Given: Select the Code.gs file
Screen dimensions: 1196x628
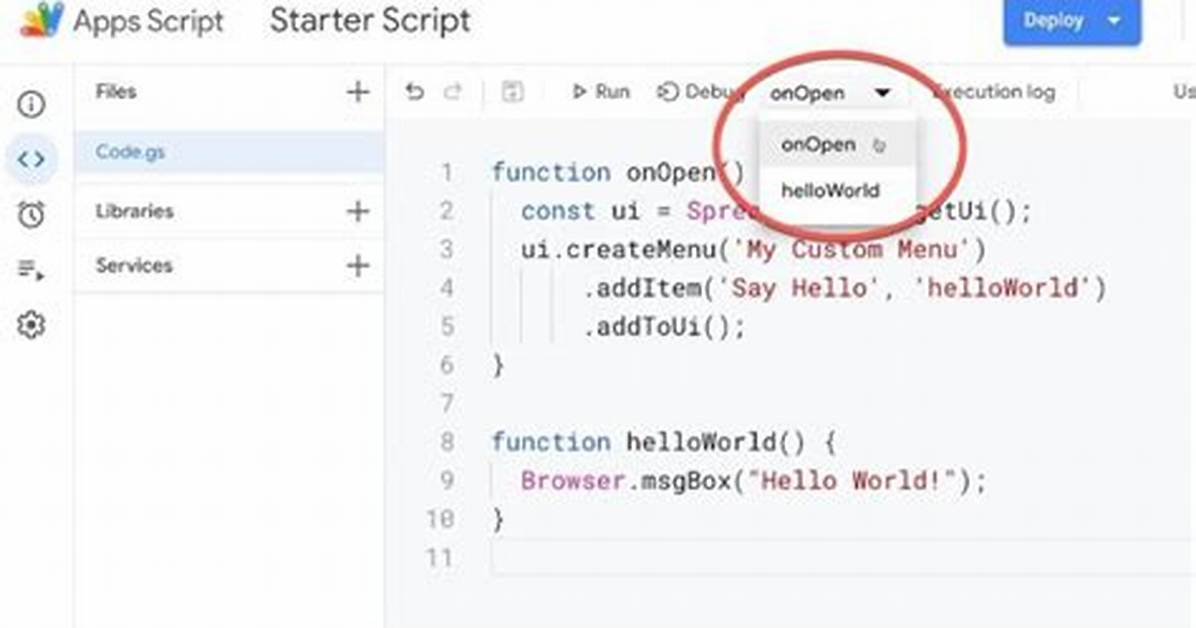Looking at the screenshot, I should [229, 152].
